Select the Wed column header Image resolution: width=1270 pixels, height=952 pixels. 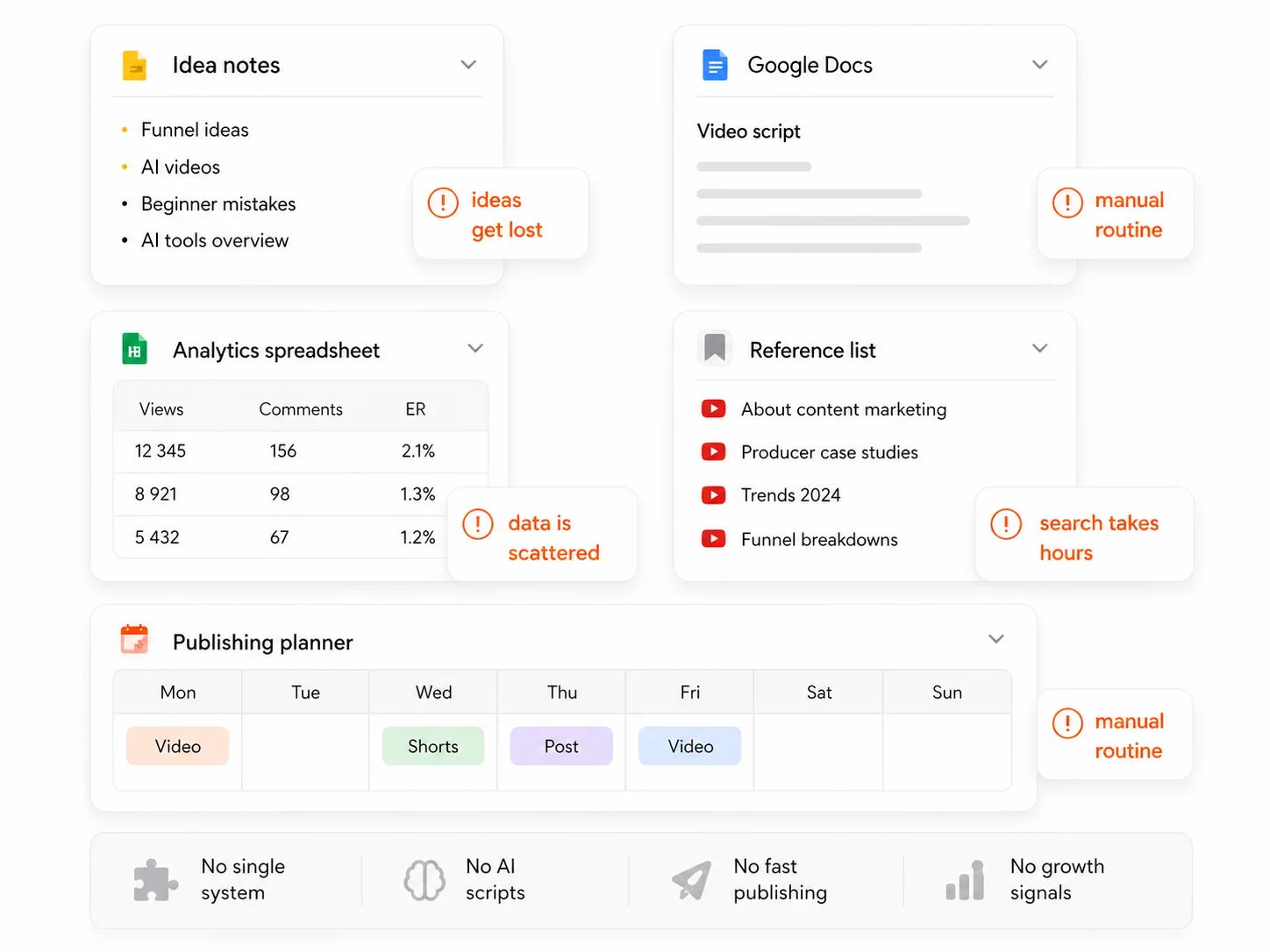click(x=433, y=693)
